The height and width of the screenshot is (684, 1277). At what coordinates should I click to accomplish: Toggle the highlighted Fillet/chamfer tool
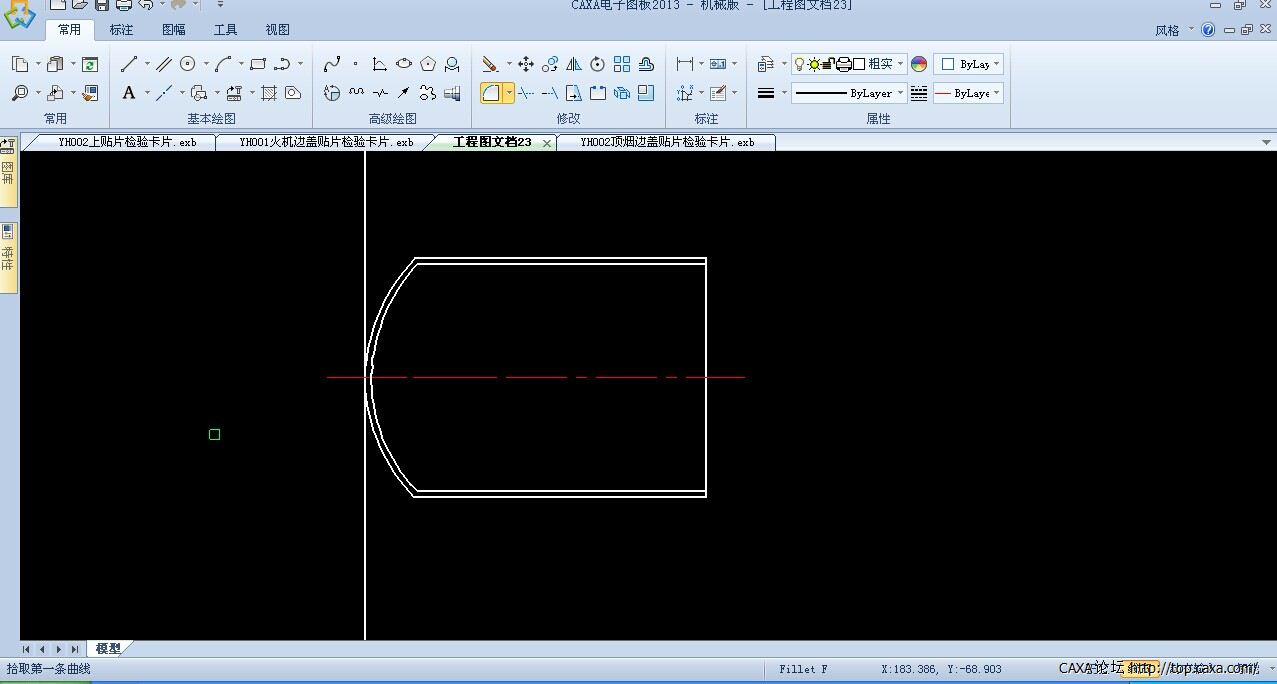491,93
